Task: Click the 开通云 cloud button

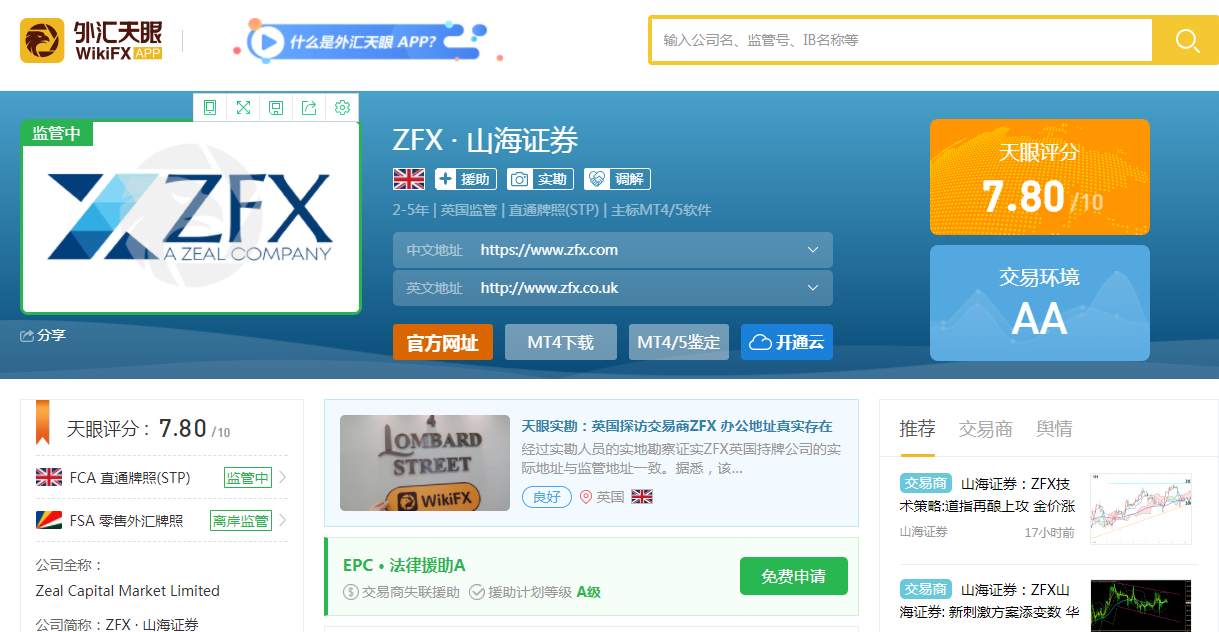Action: (787, 342)
